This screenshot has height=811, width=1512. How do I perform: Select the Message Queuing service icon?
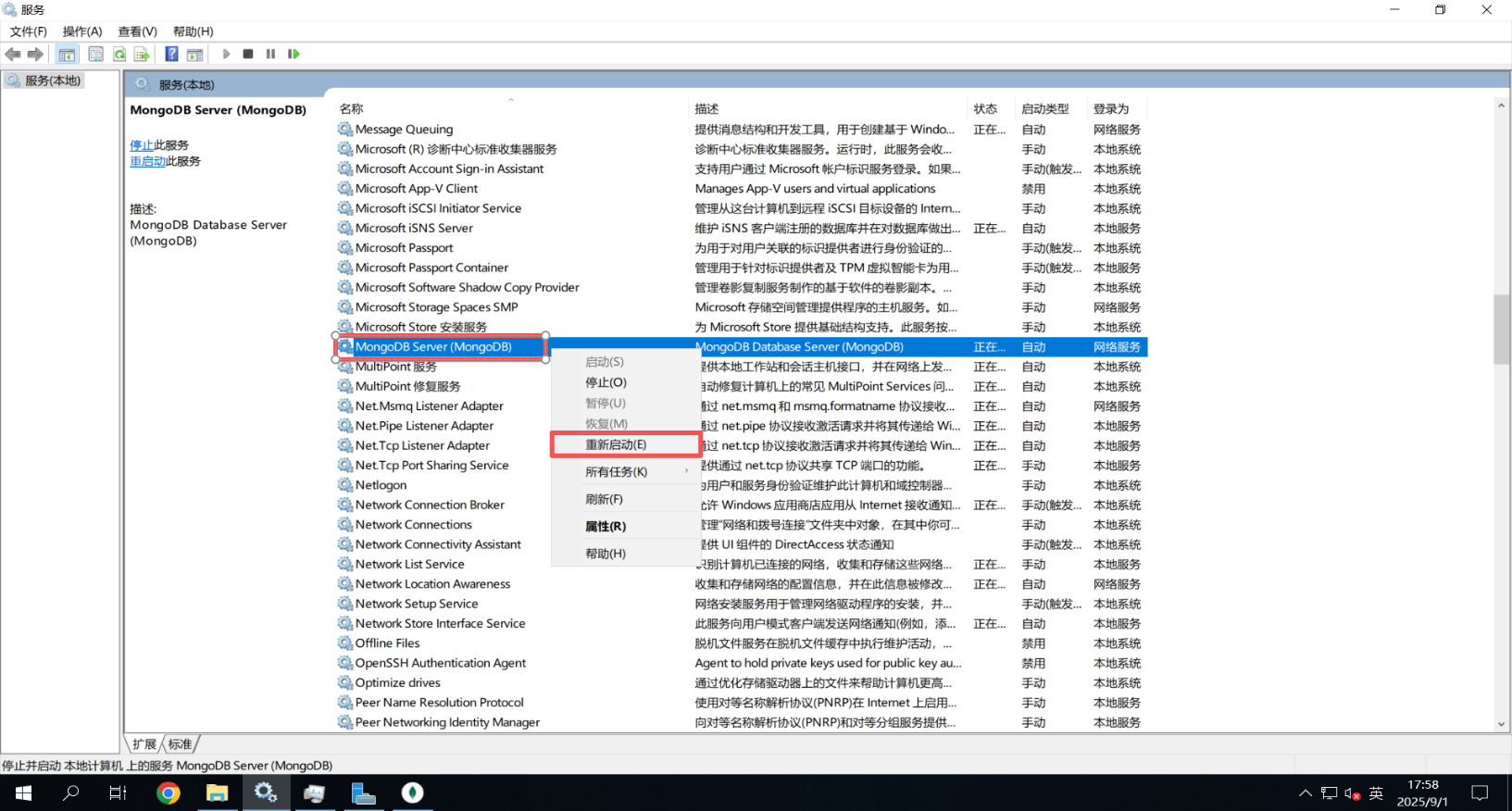point(345,130)
